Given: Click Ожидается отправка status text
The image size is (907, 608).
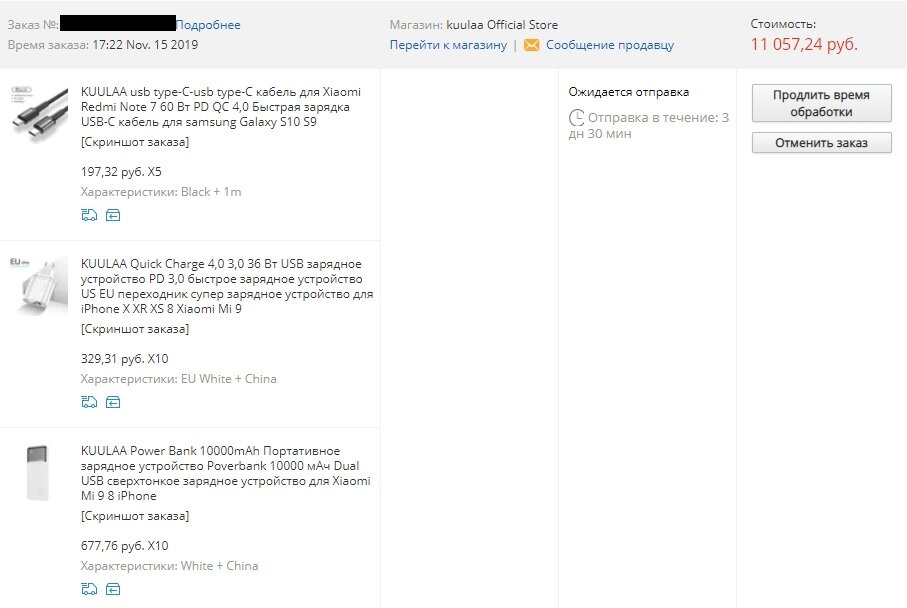Looking at the screenshot, I should pos(628,92).
